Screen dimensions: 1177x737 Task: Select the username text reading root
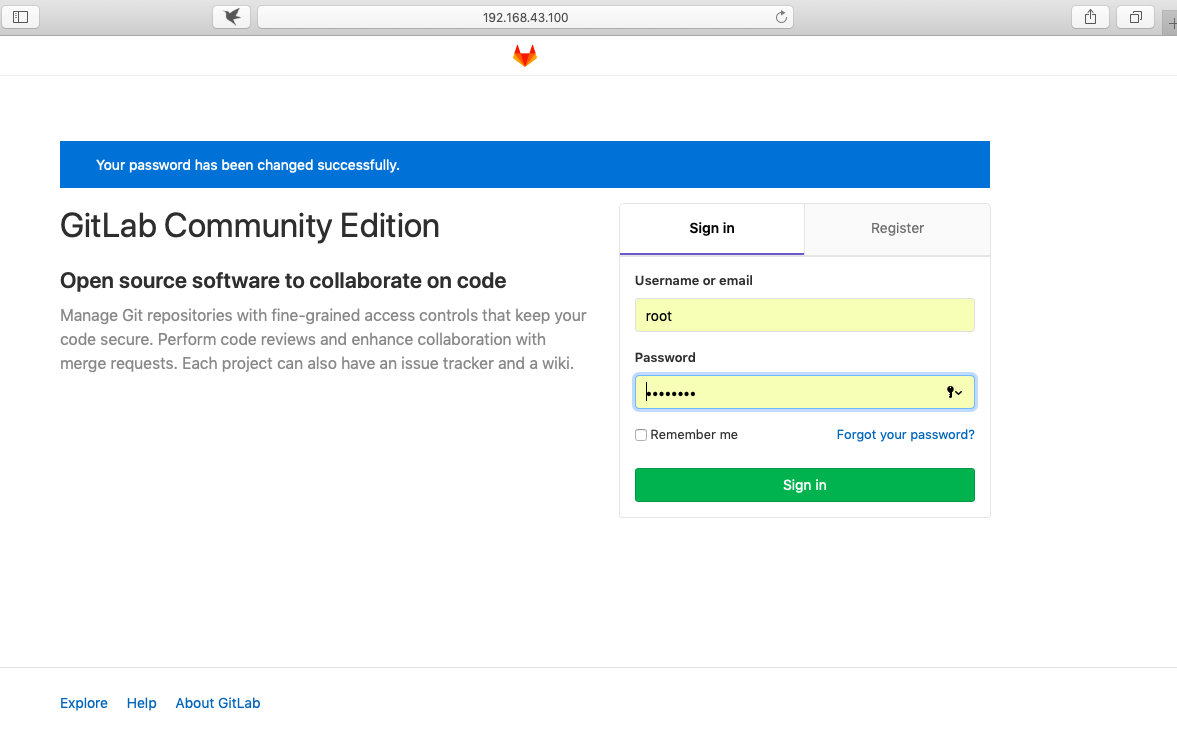[x=659, y=315]
